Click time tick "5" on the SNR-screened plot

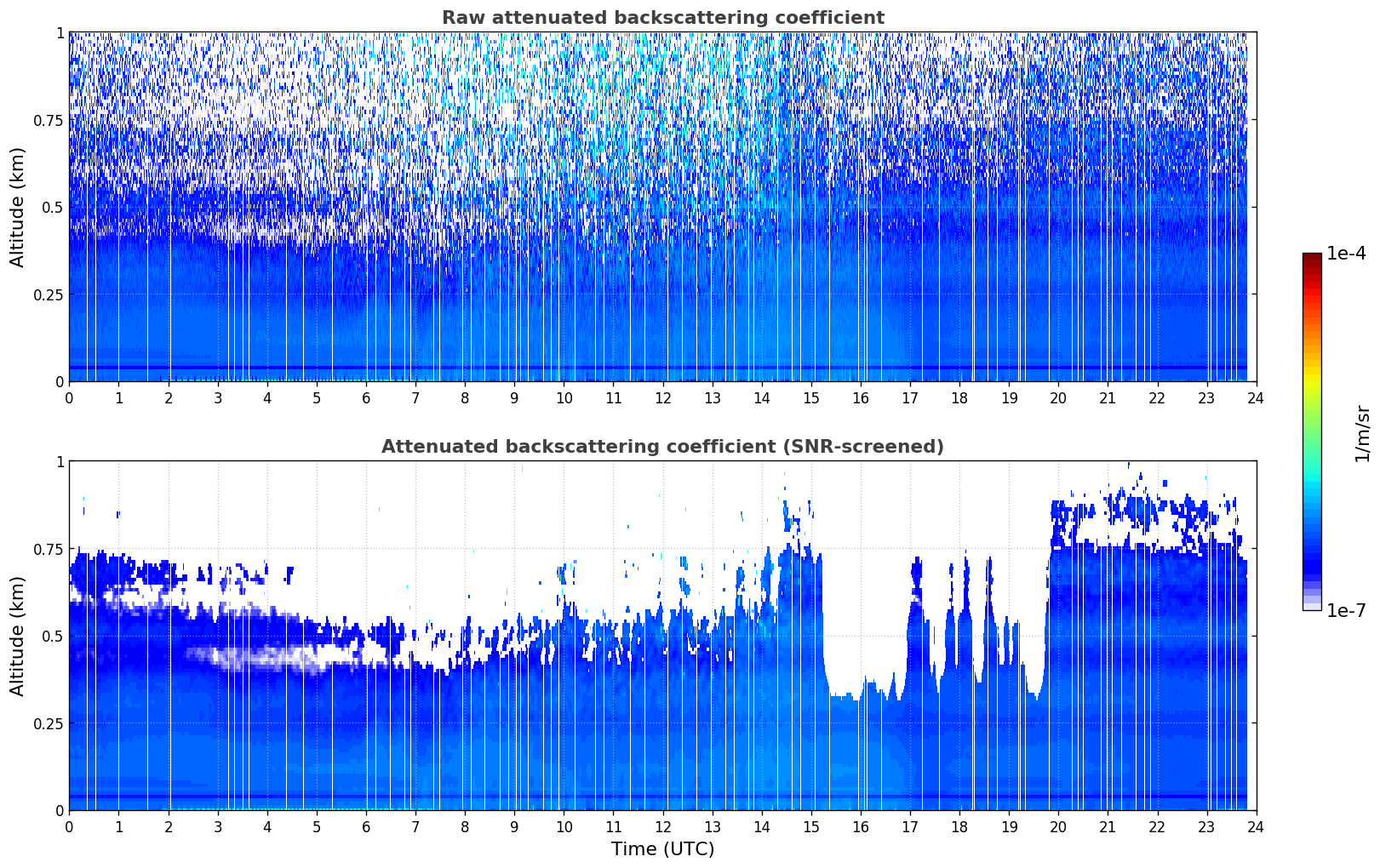coord(317,826)
